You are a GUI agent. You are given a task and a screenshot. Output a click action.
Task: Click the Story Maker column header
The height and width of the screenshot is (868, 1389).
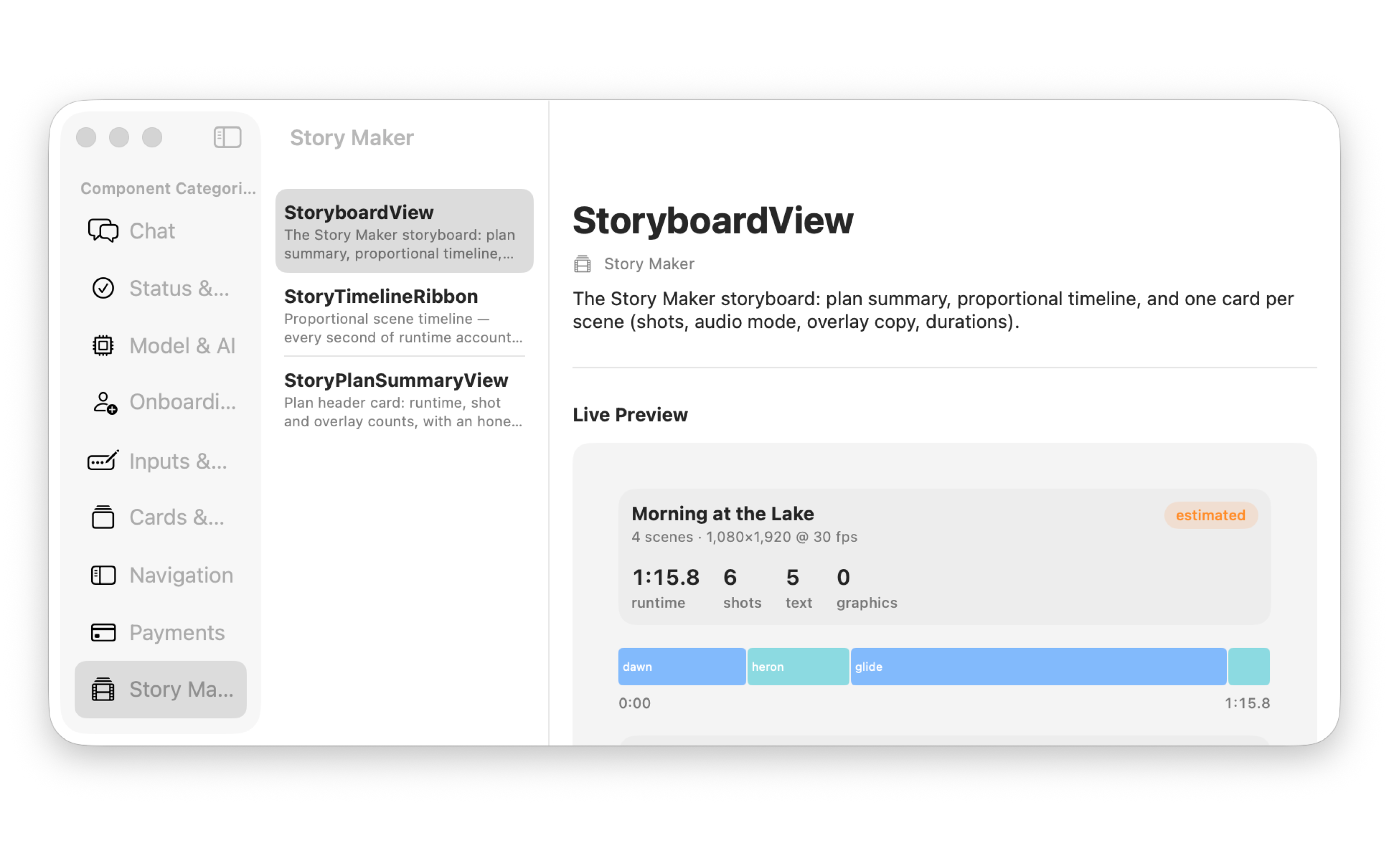click(351, 138)
